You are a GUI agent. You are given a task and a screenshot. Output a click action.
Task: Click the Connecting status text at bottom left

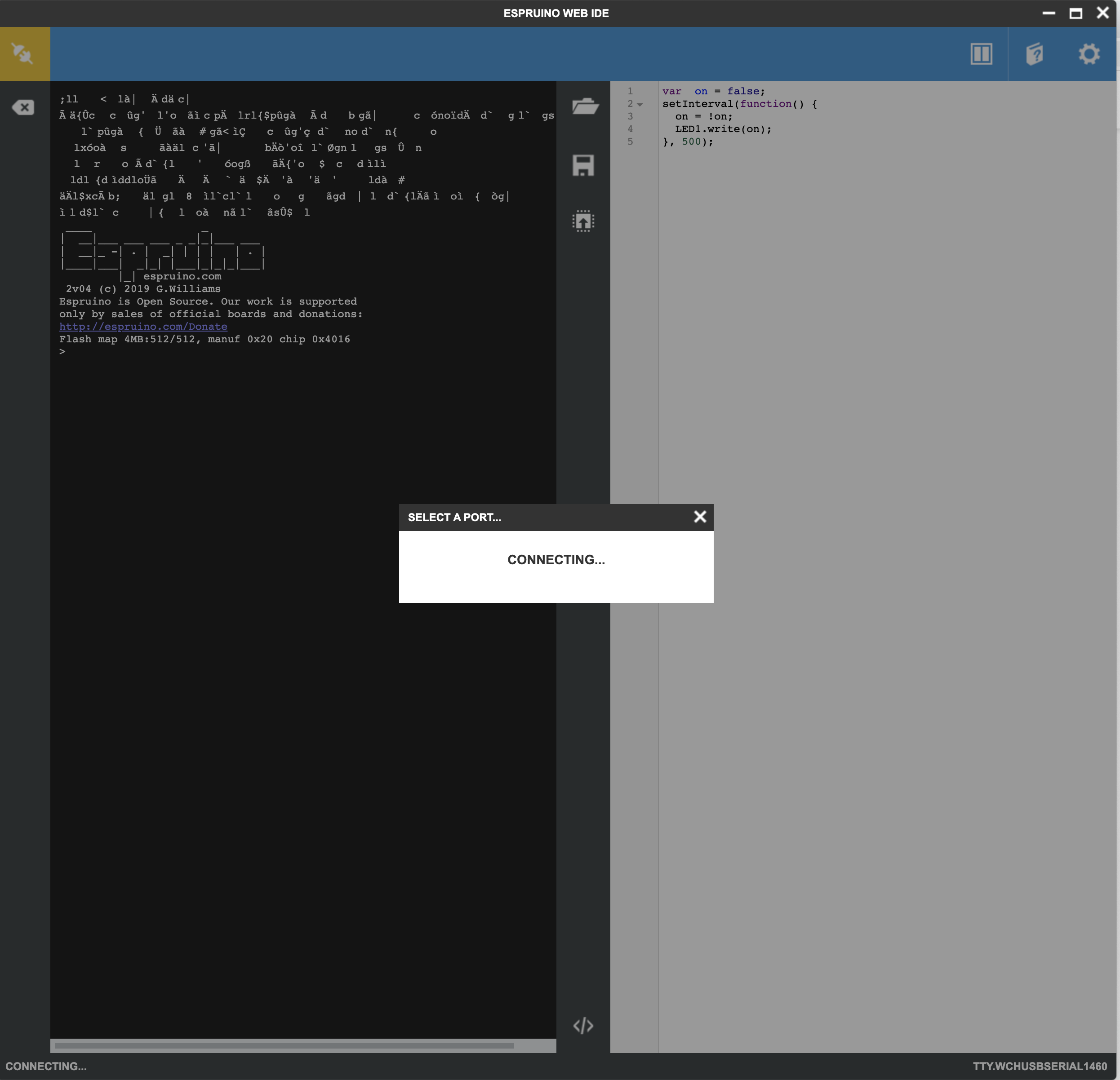46,1066
